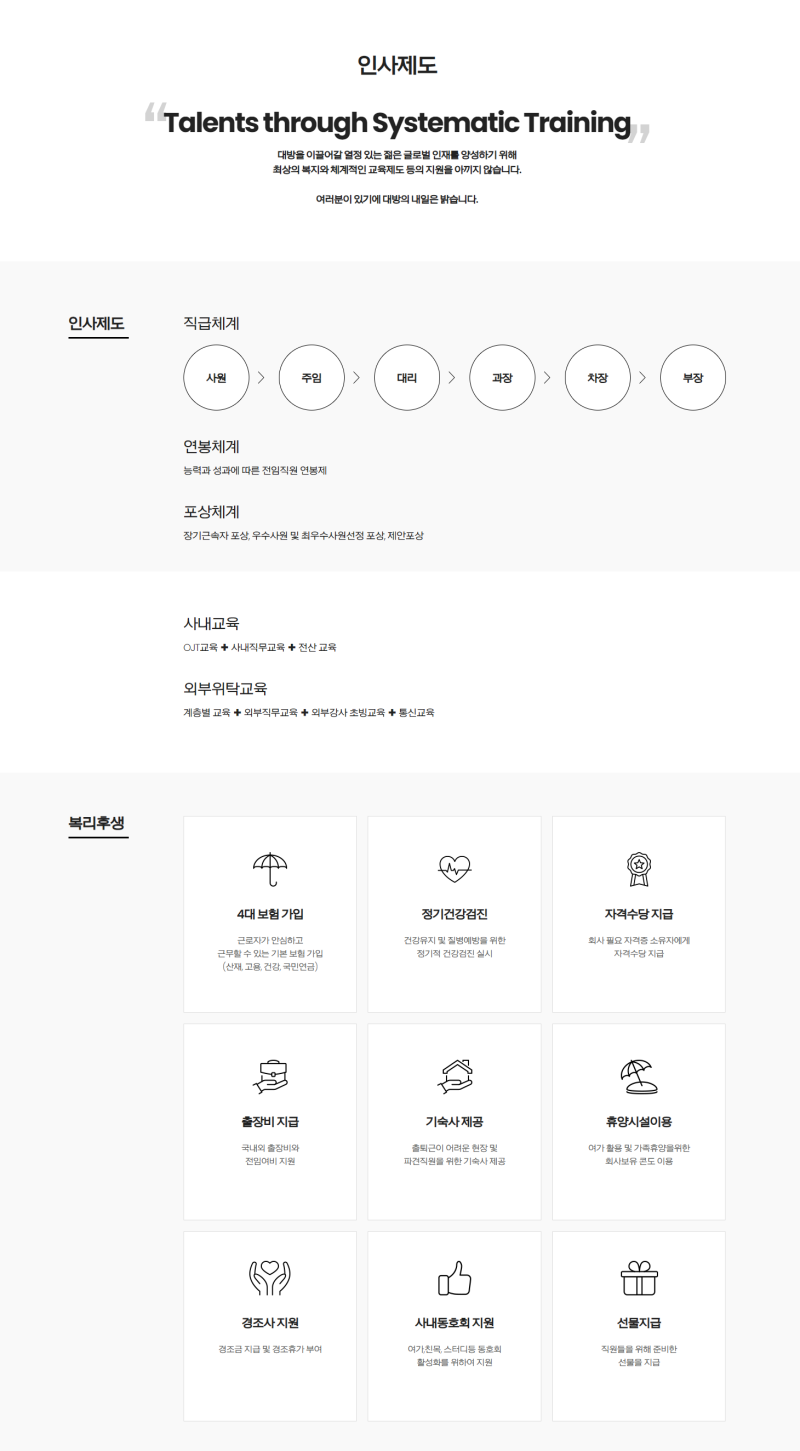The width and height of the screenshot is (800, 1451).
Task: Click the award badge icon for 자격수당 지급
Action: (638, 869)
